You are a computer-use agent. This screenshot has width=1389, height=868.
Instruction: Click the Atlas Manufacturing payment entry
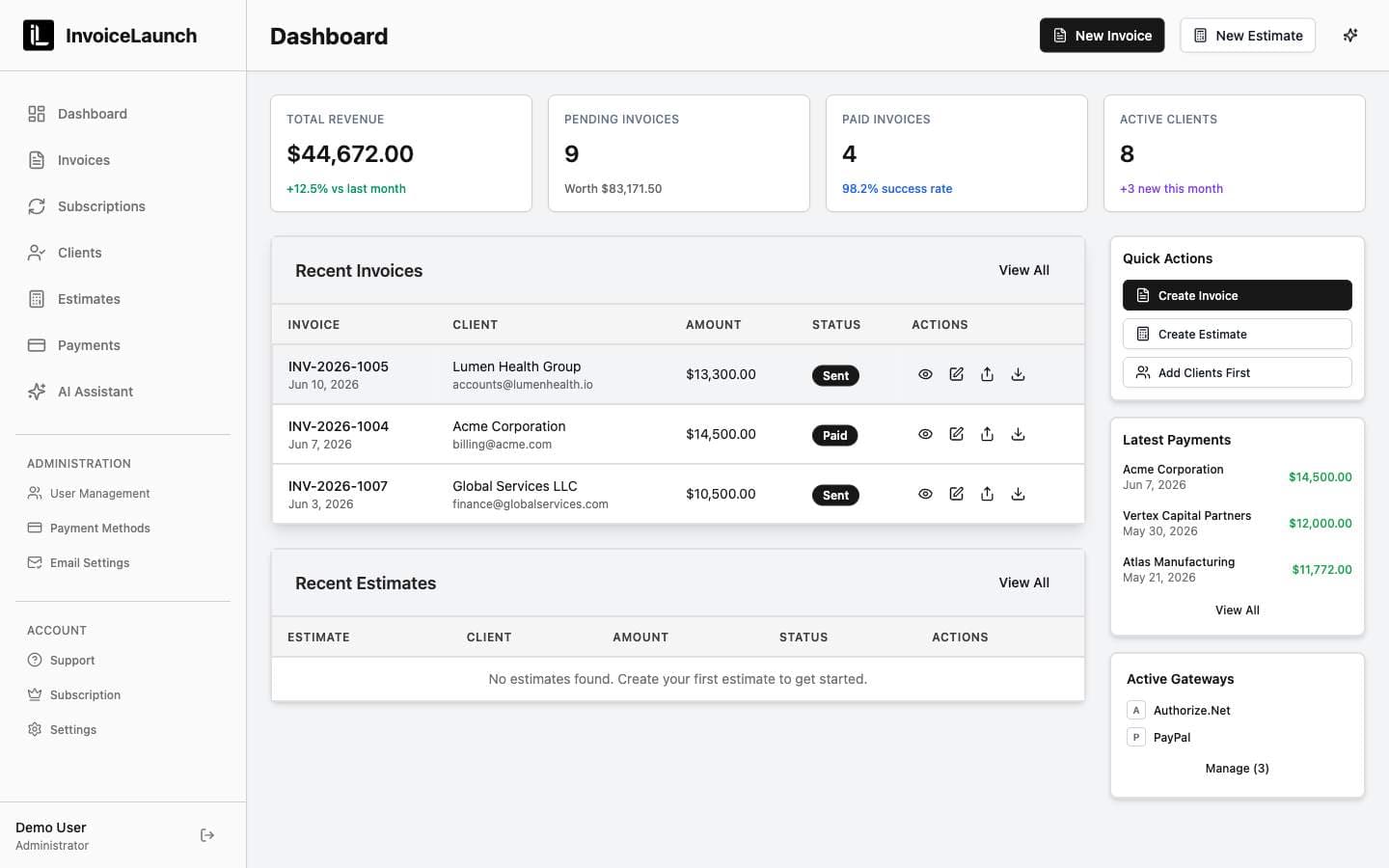1237,569
